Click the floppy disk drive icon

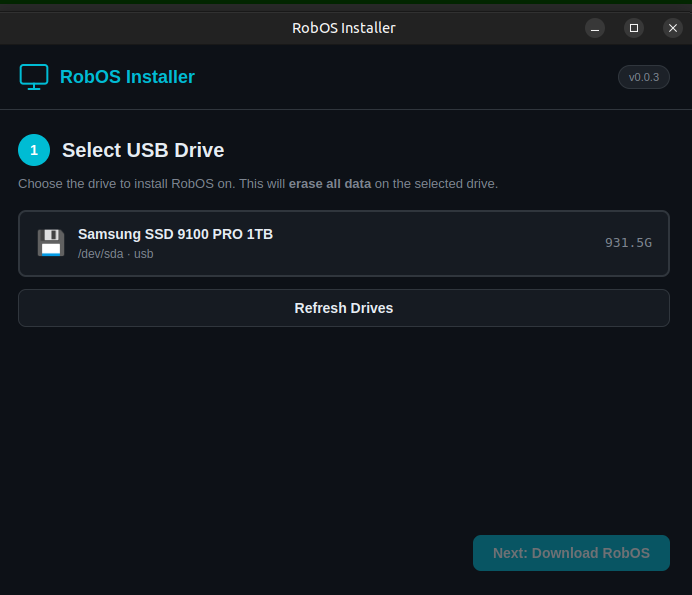(51, 243)
